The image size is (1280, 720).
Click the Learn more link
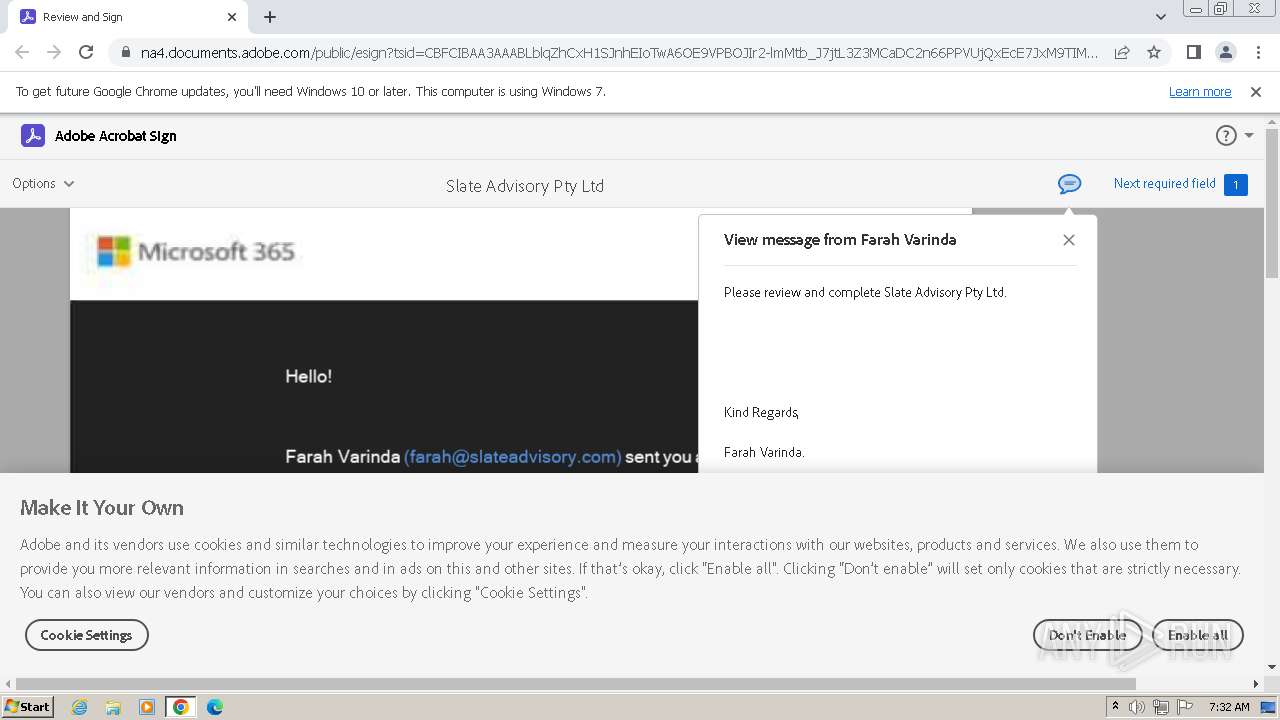(1199, 92)
